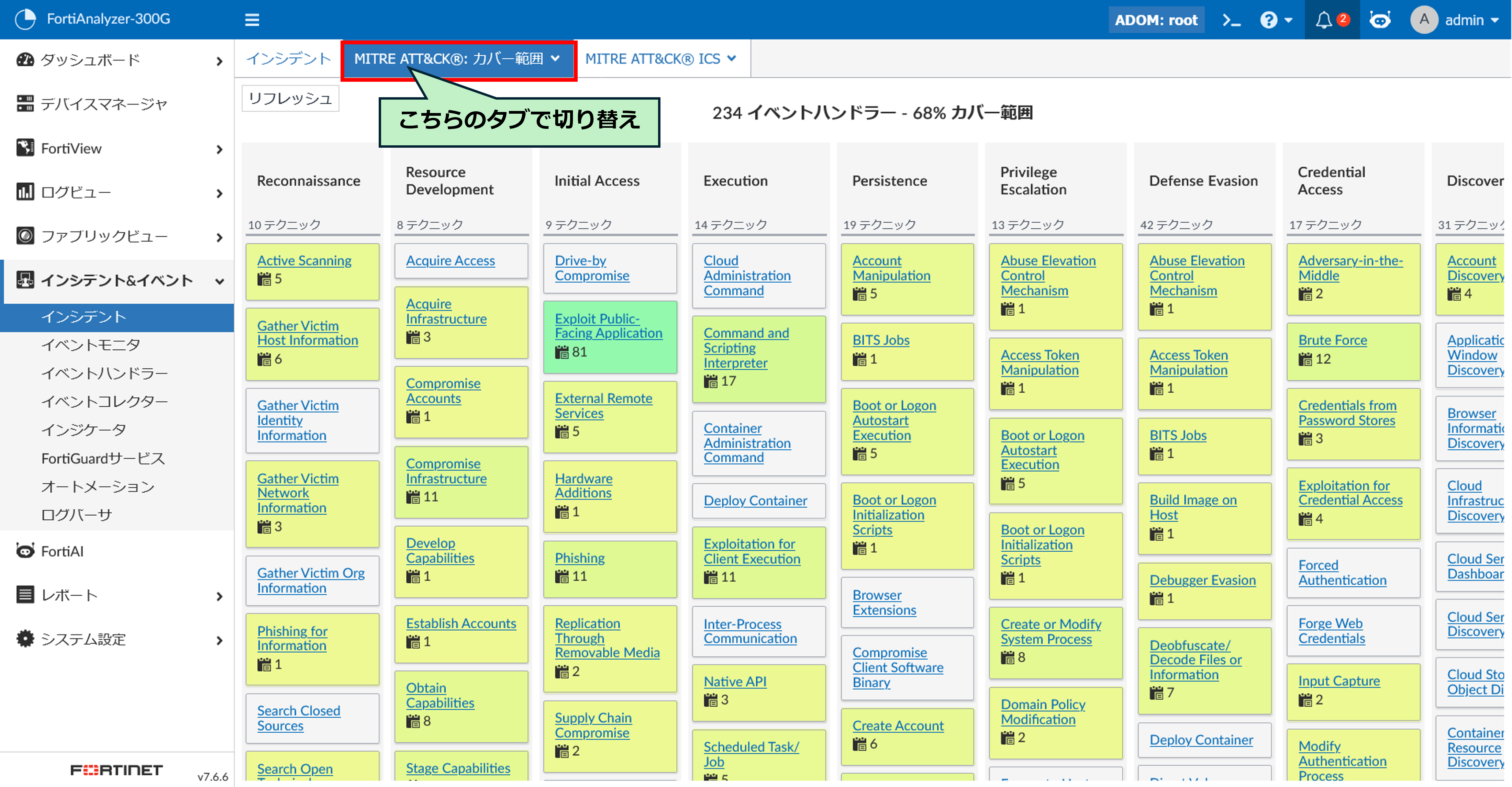Expand the ダッシュボード sidebar menu
Screen dimensions: 1512x787
point(219,60)
